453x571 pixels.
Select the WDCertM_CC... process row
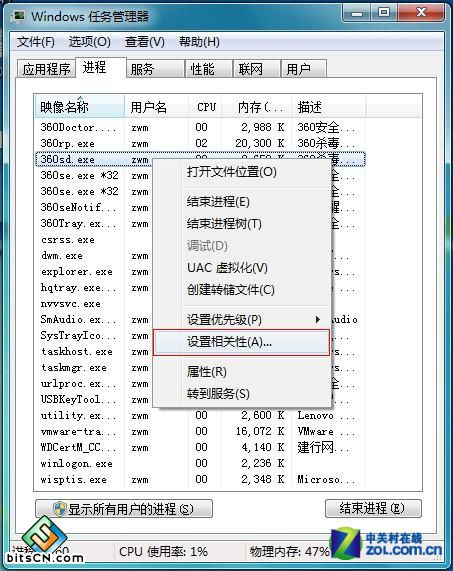[x=200, y=448]
